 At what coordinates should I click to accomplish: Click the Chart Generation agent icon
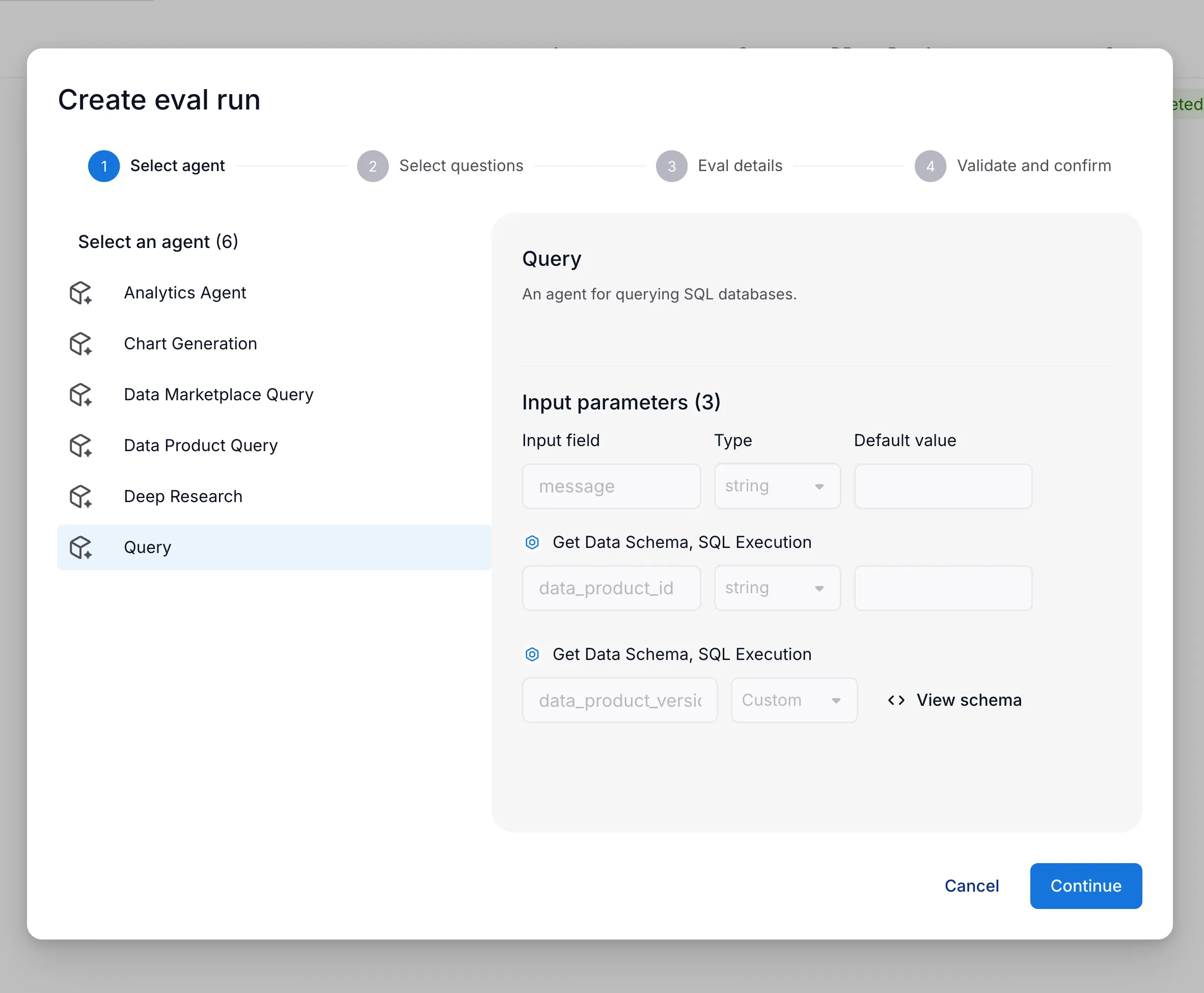80,344
